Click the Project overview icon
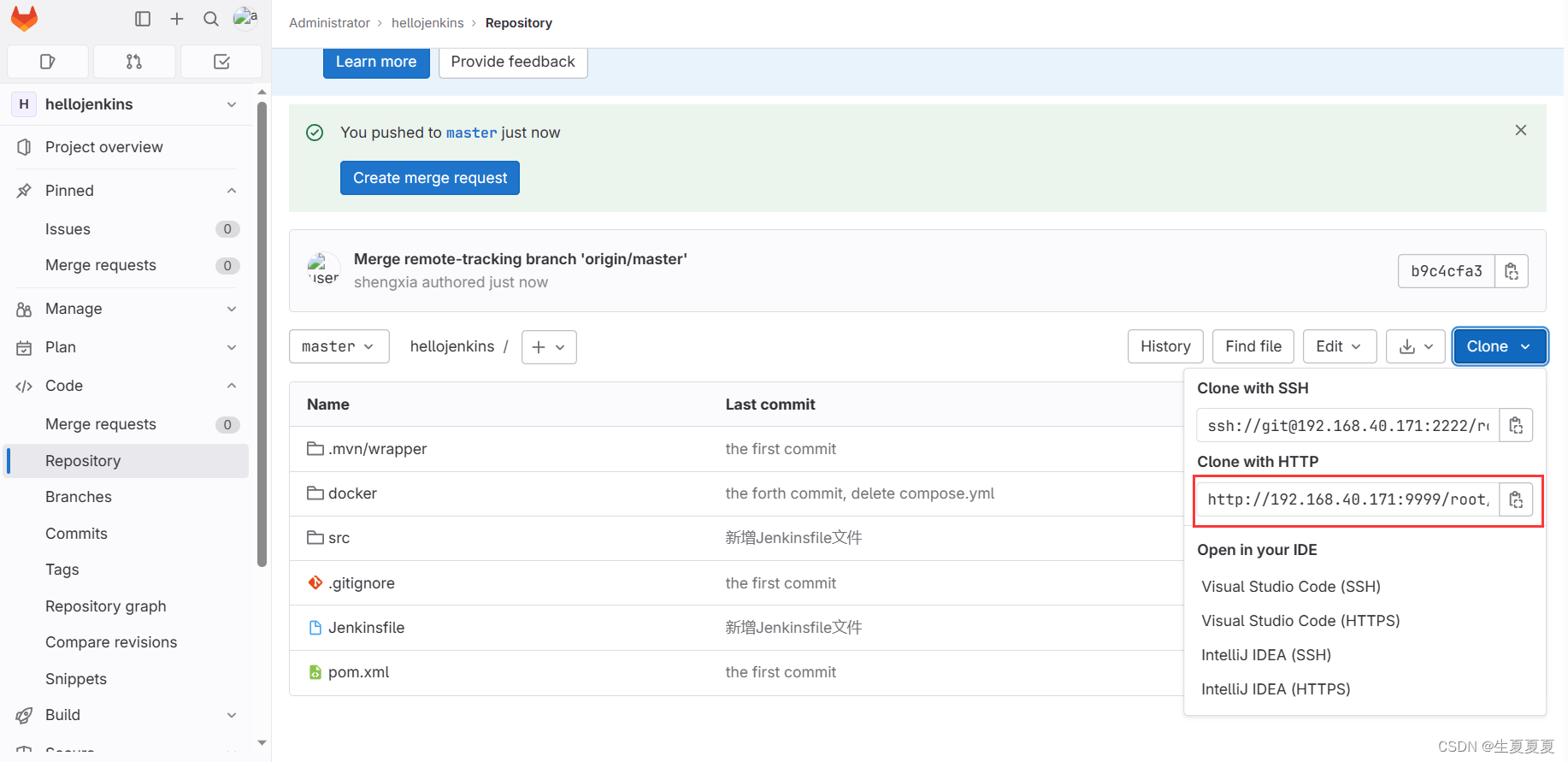The height and width of the screenshot is (762, 1568). pyautogui.click(x=24, y=147)
